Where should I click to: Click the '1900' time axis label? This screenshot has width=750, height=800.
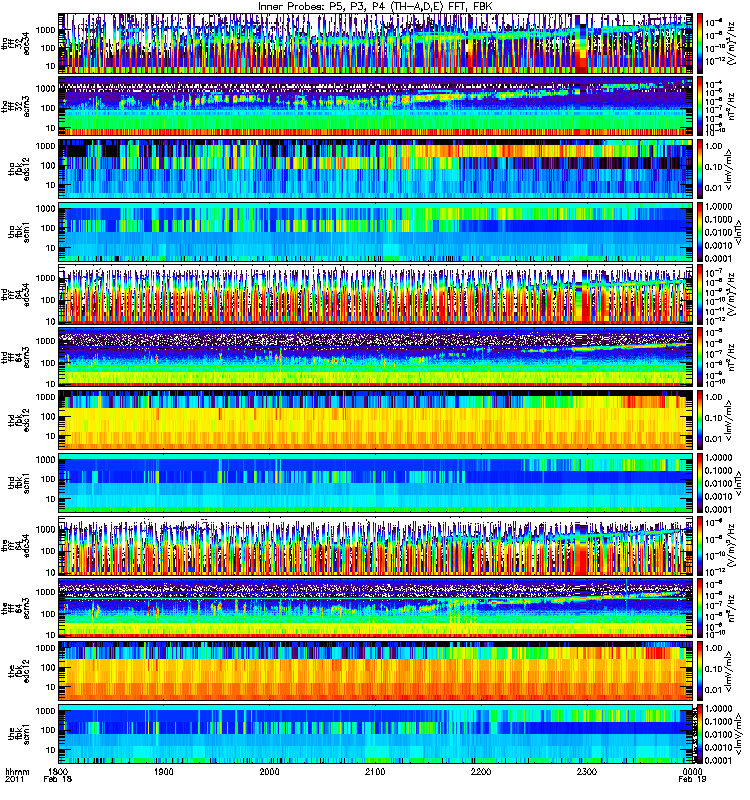pos(163,772)
